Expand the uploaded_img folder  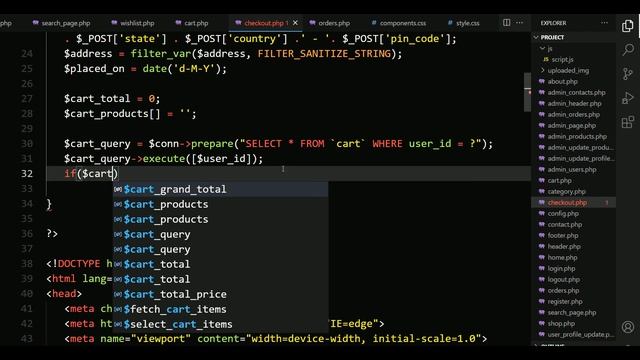(x=573, y=70)
